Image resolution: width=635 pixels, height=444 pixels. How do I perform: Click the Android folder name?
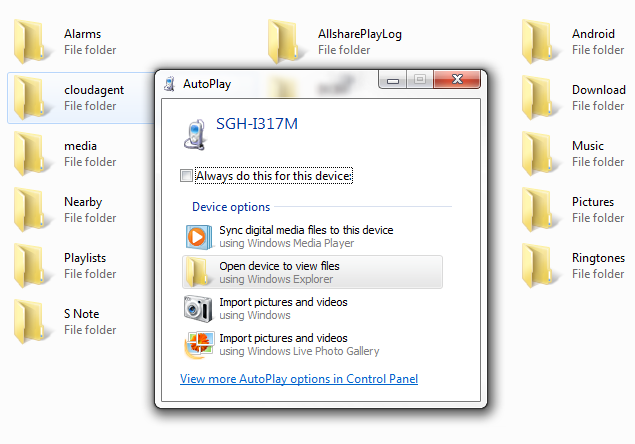point(593,34)
